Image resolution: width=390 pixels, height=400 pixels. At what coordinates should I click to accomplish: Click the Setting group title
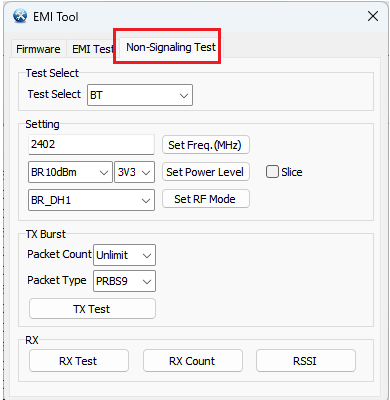[x=42, y=124]
